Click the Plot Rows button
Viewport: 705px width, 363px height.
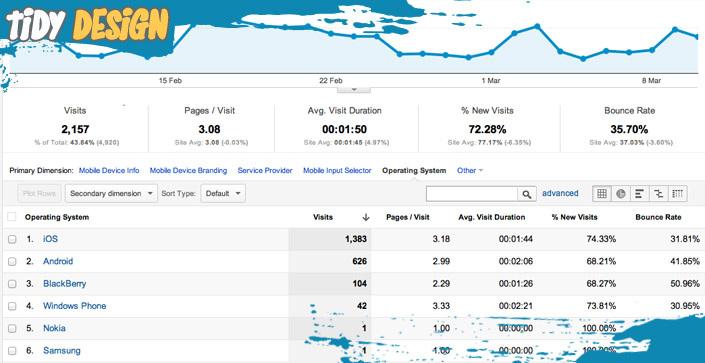[39, 194]
